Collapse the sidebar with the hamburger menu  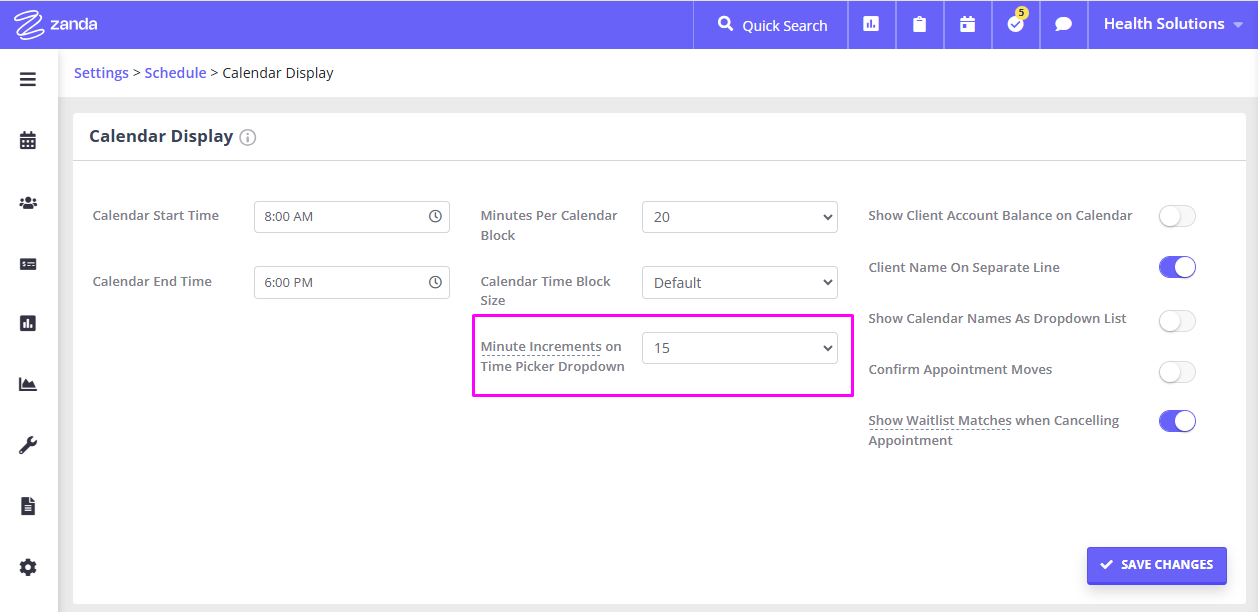tap(27, 79)
